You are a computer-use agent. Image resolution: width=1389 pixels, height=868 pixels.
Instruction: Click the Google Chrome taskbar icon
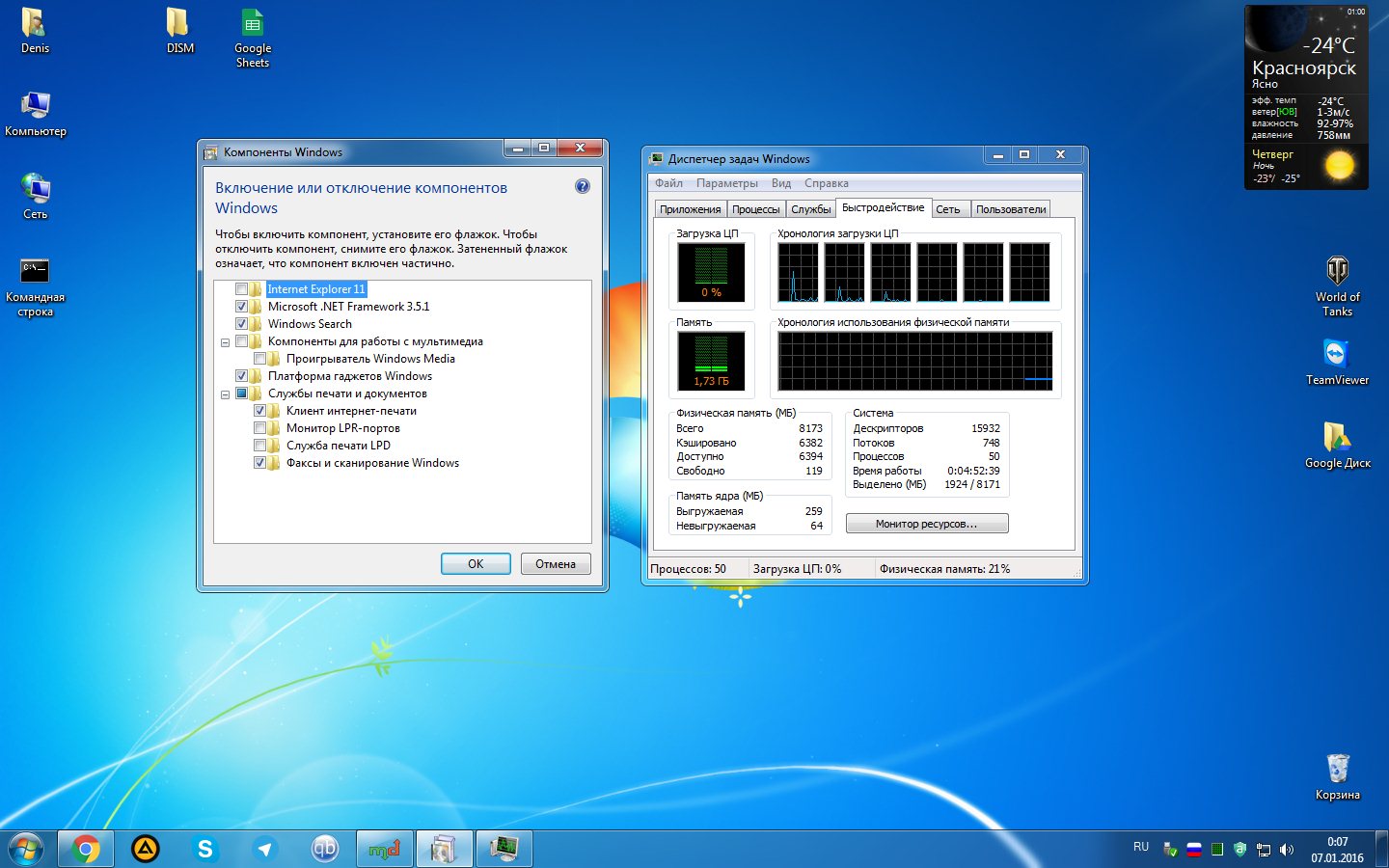(x=86, y=849)
